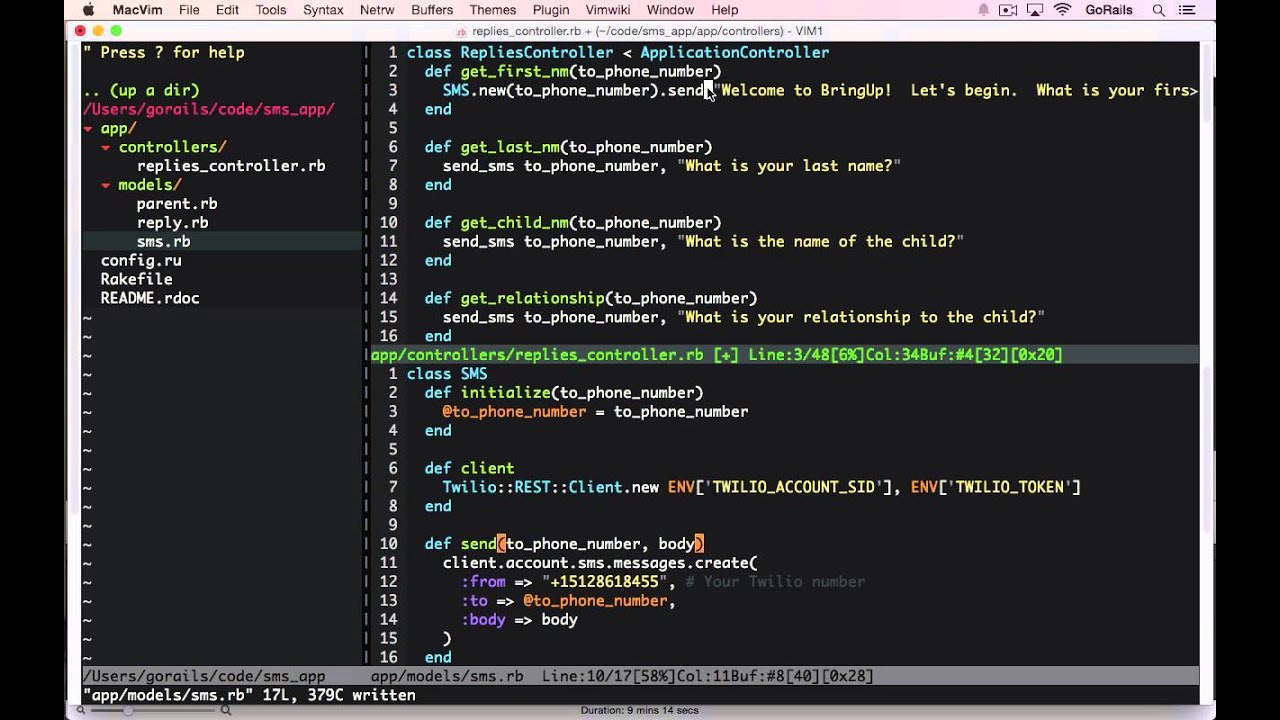
Task: Open the Buffers menu
Action: [432, 10]
